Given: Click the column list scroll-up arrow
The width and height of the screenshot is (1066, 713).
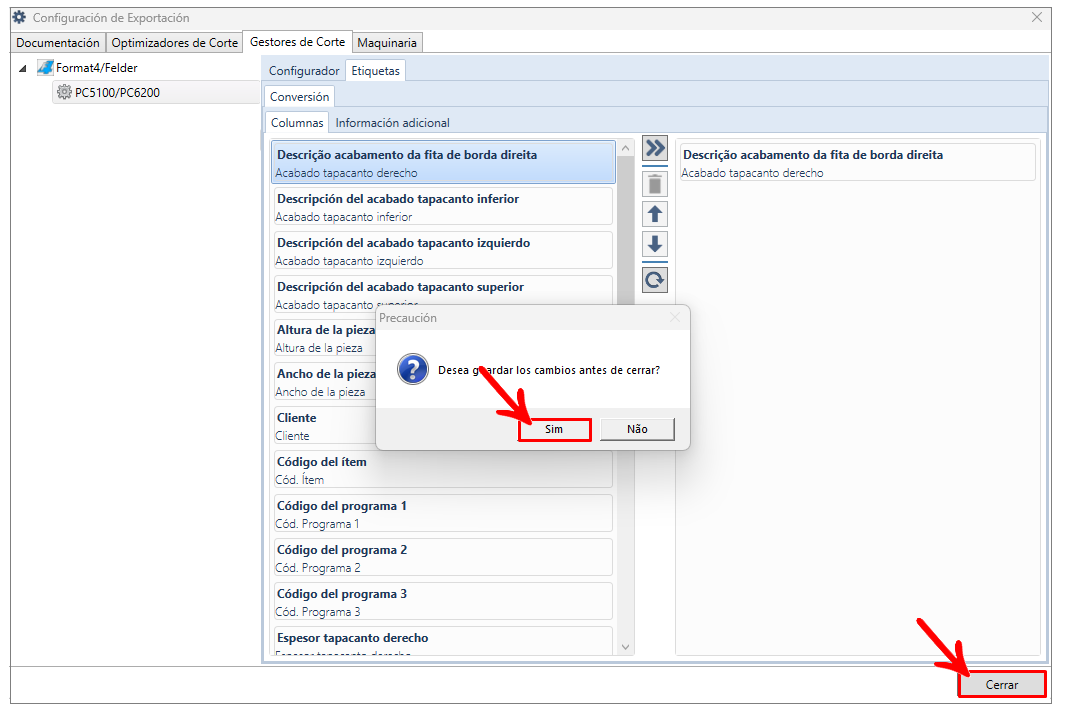Looking at the screenshot, I should pyautogui.click(x=625, y=148).
